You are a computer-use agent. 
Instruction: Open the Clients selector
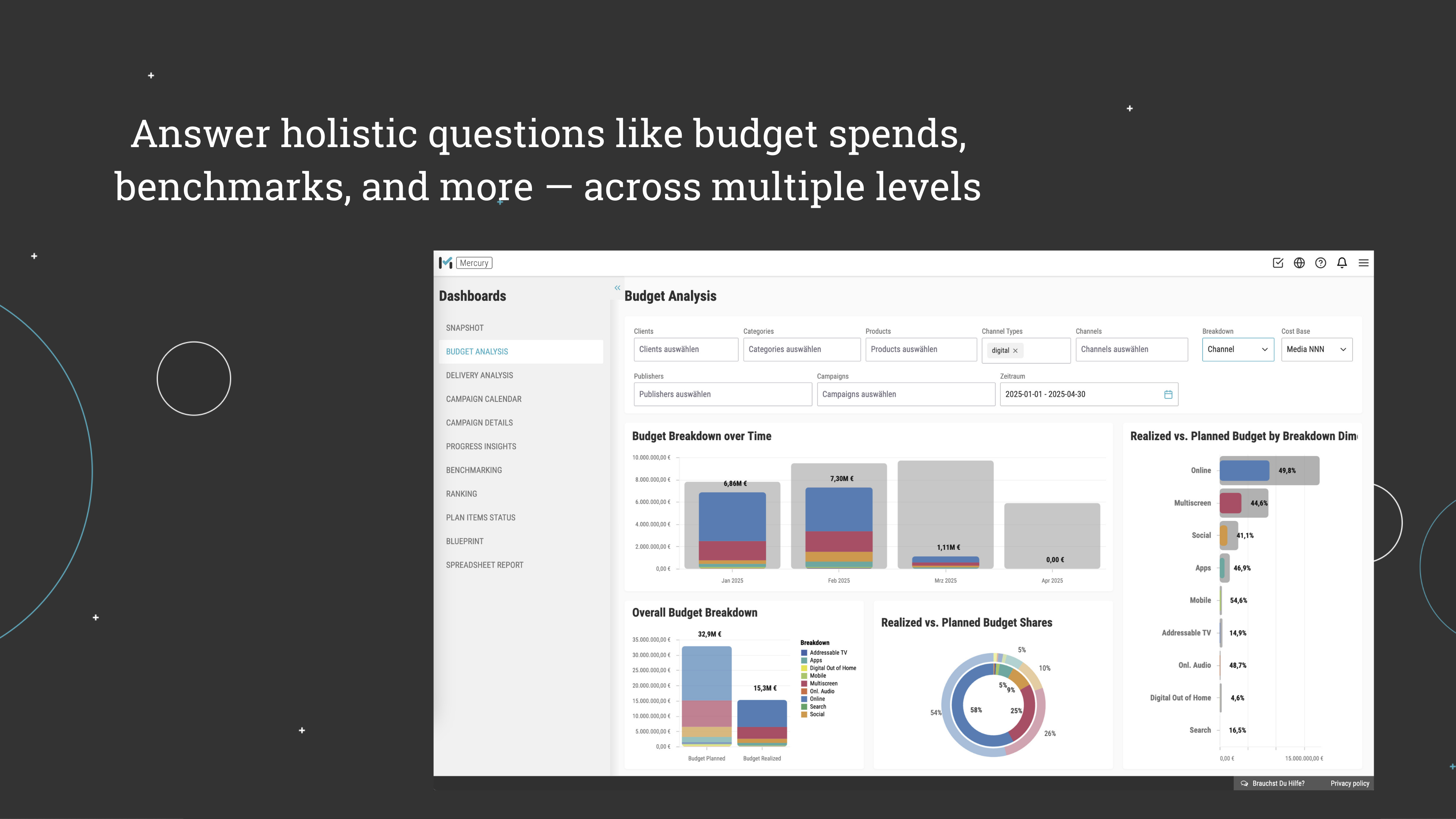pyautogui.click(x=685, y=349)
